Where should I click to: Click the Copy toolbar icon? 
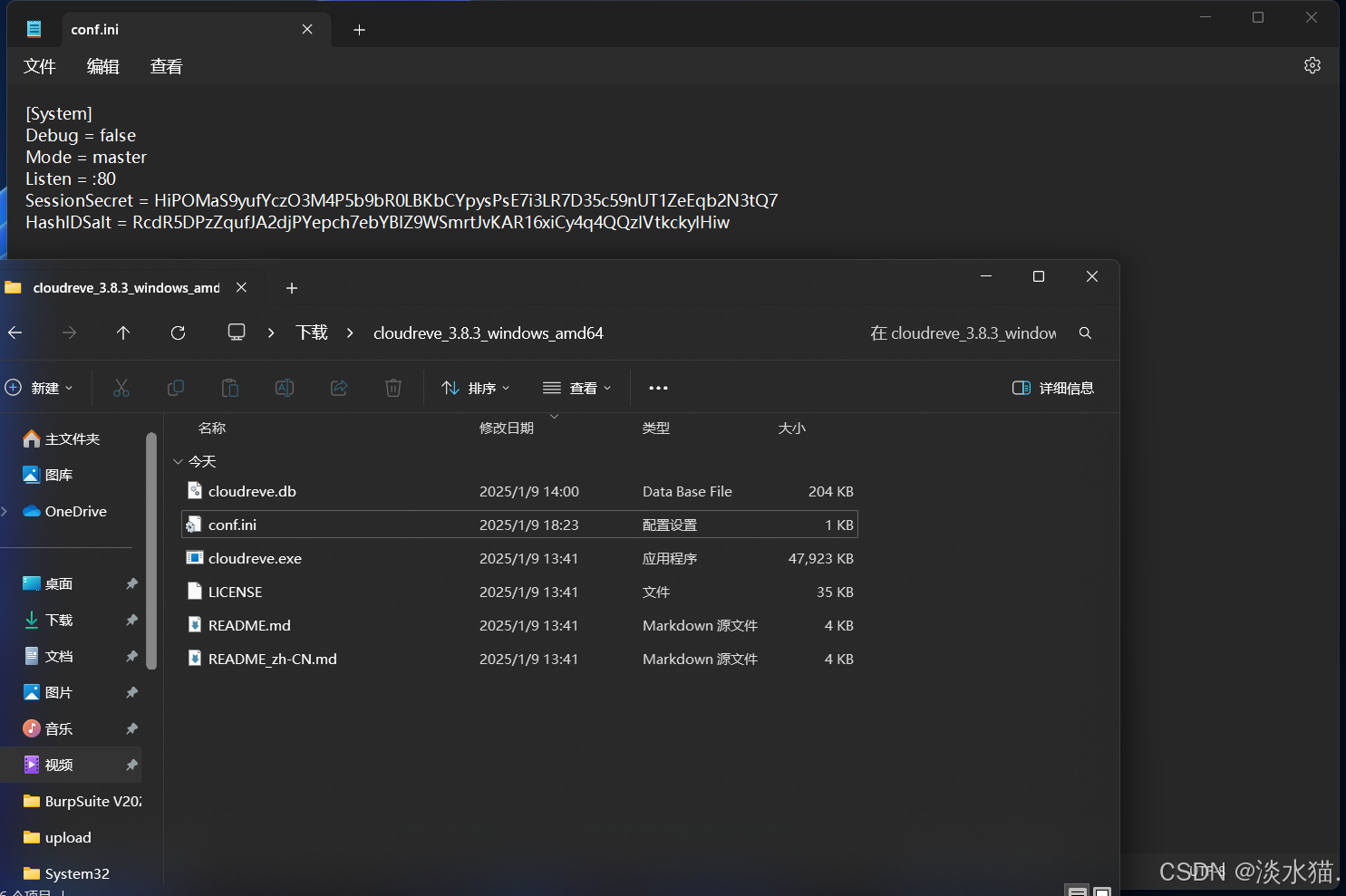tap(176, 388)
